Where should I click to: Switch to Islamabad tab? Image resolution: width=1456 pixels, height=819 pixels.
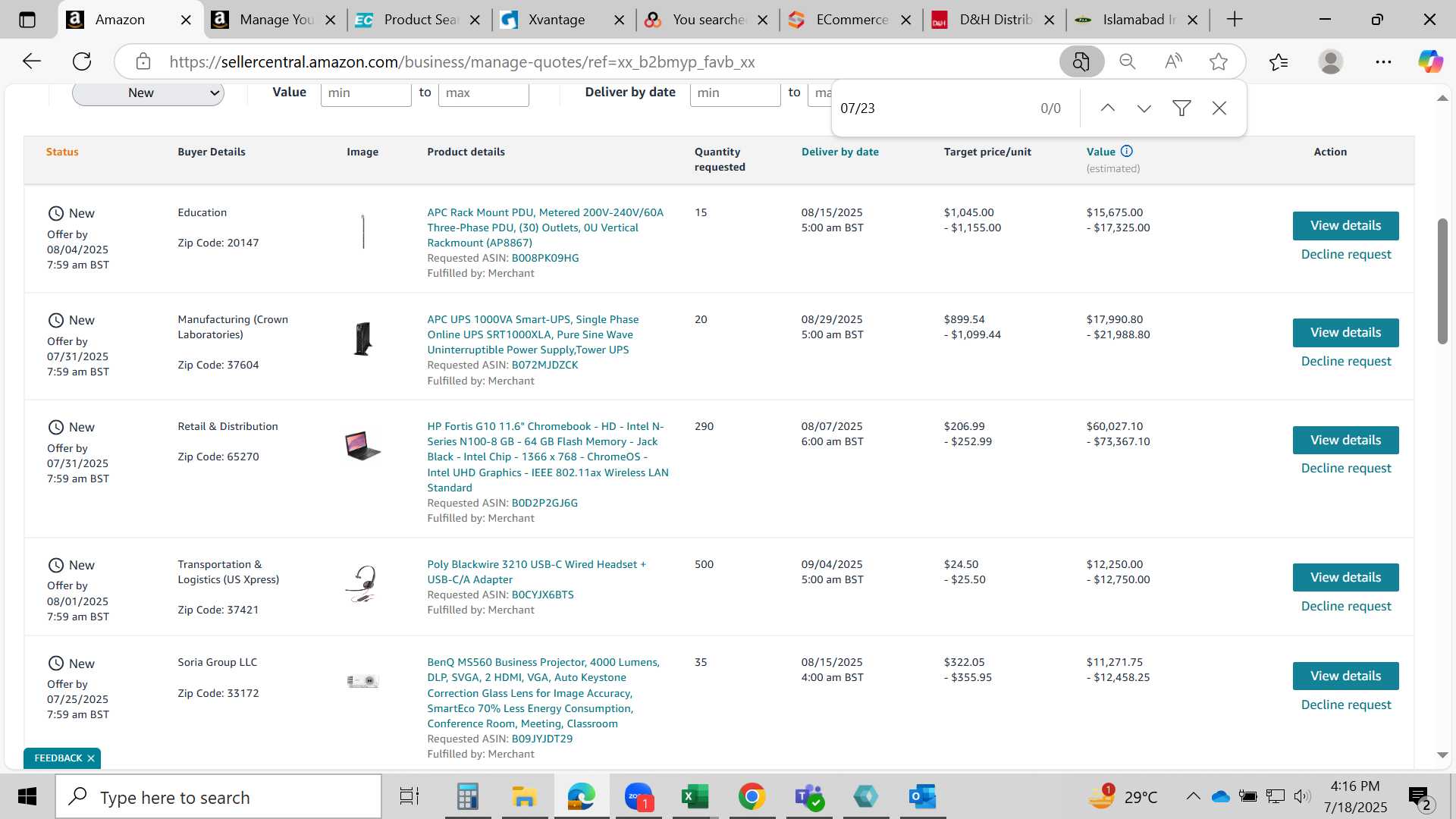coord(1139,20)
